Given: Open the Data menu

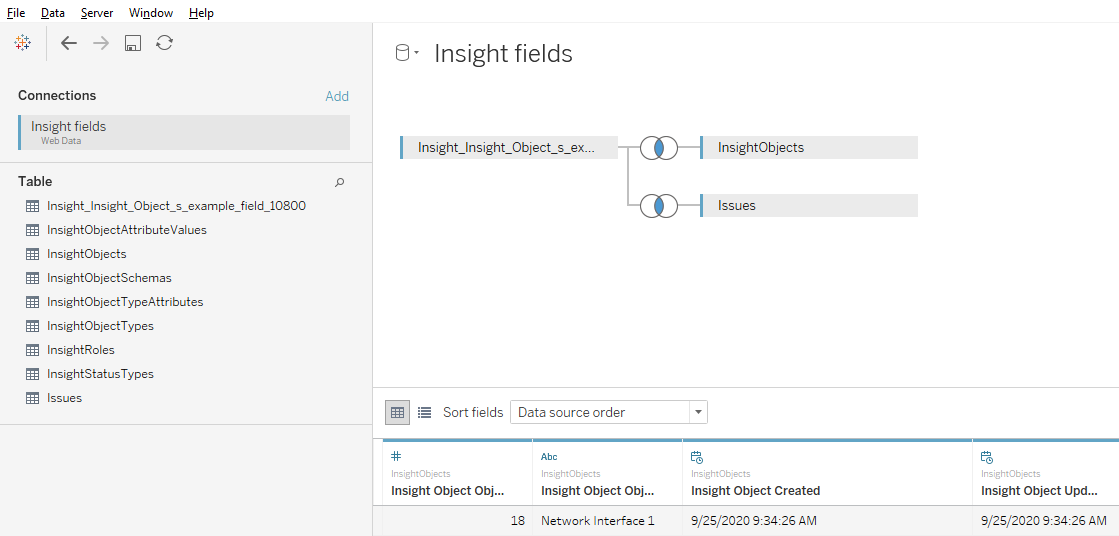Looking at the screenshot, I should point(53,13).
